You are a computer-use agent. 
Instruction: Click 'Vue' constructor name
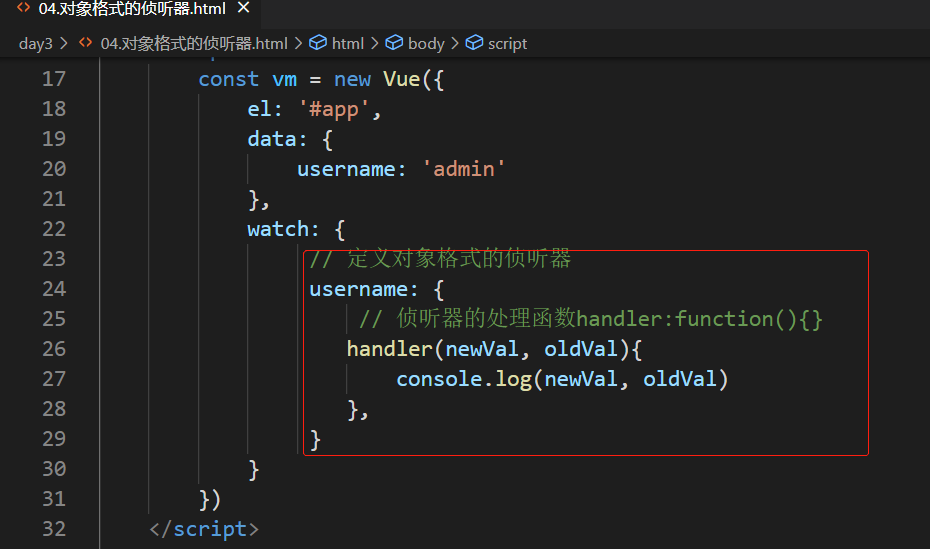402,79
